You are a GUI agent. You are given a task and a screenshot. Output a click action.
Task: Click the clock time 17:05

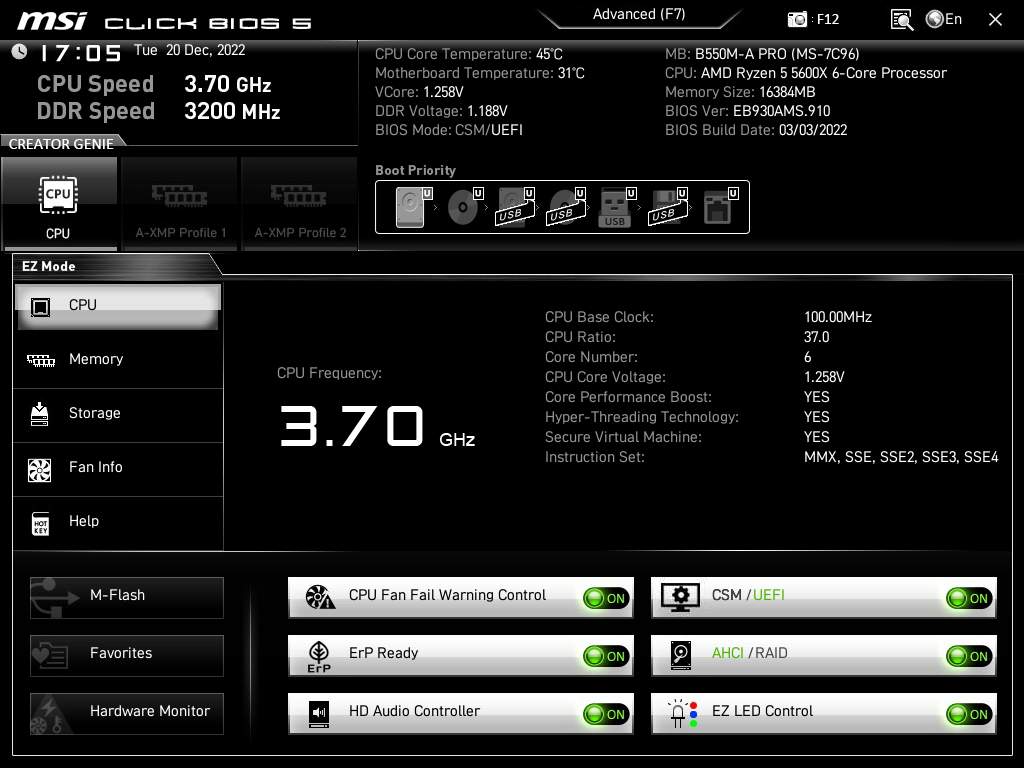(80, 53)
